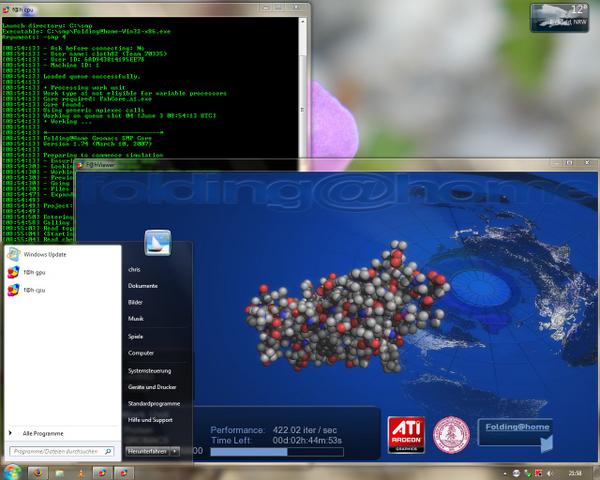Open Computer from Start menu
The width and height of the screenshot is (600, 480).
[141, 353]
